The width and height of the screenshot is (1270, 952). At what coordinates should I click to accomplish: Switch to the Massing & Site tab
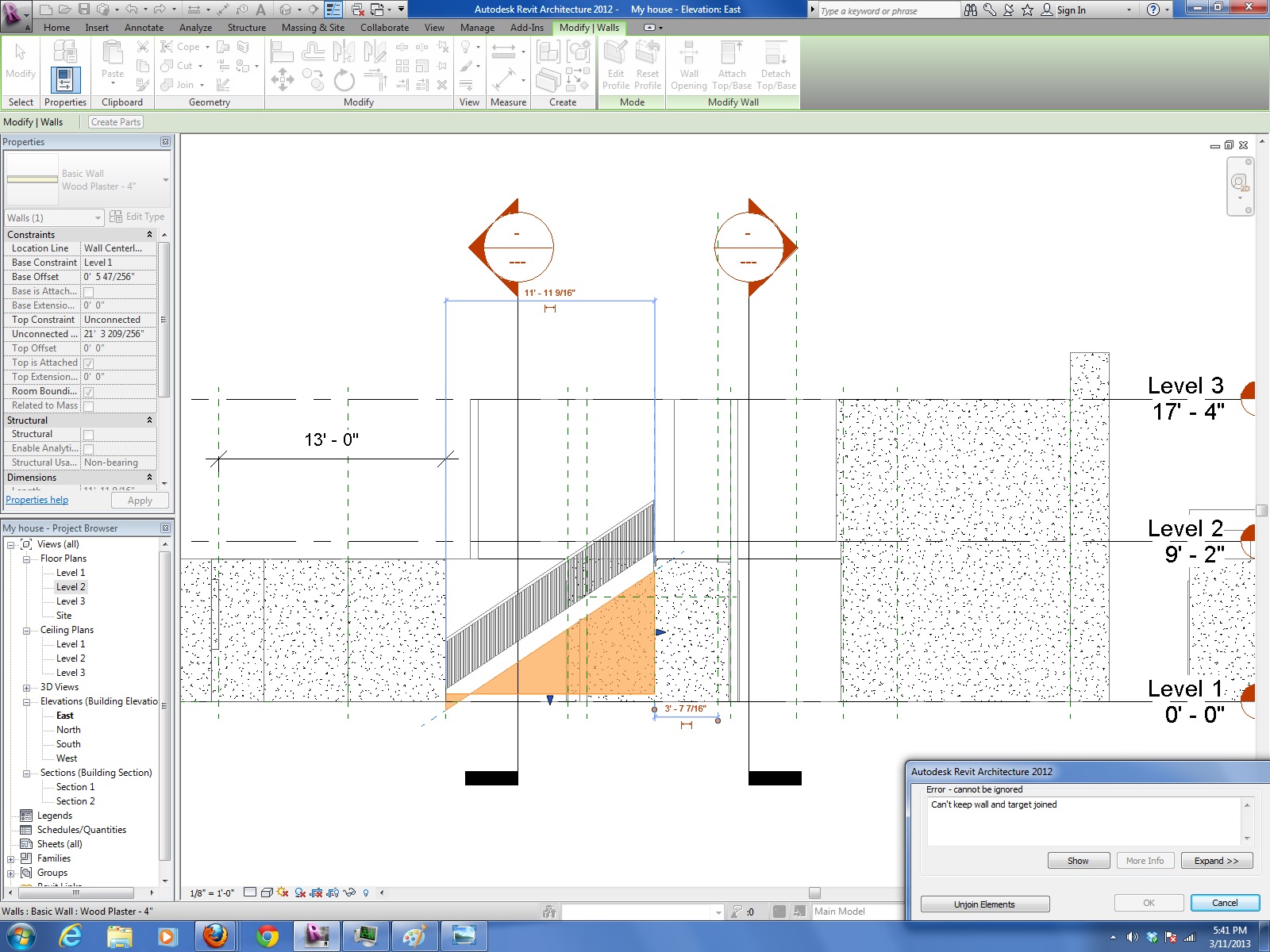click(313, 27)
